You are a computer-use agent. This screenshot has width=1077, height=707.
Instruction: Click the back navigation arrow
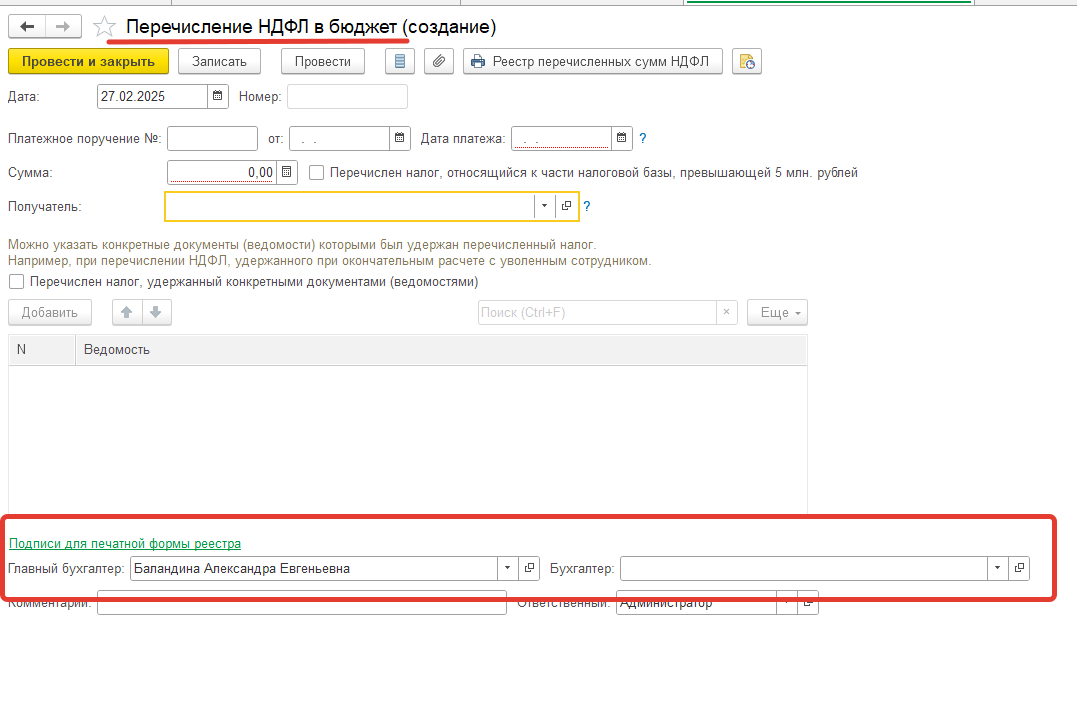pyautogui.click(x=27, y=27)
